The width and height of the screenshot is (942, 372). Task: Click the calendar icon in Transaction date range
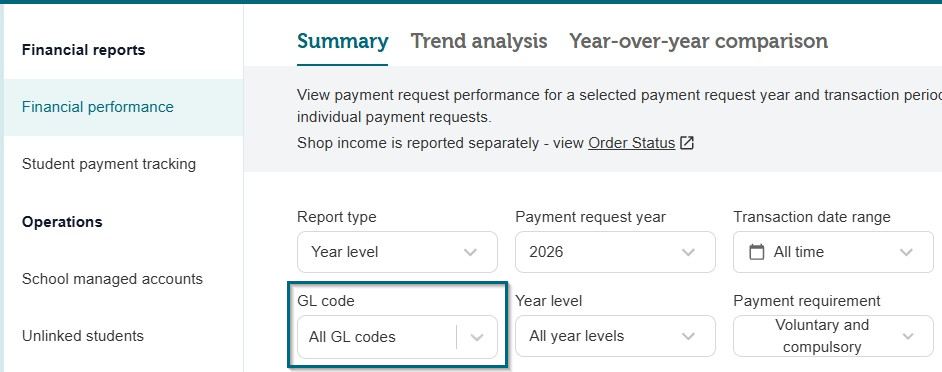click(757, 252)
